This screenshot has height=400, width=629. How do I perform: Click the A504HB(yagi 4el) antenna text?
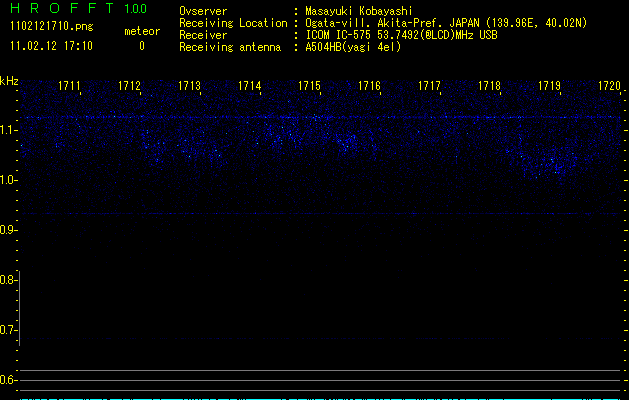click(x=353, y=47)
